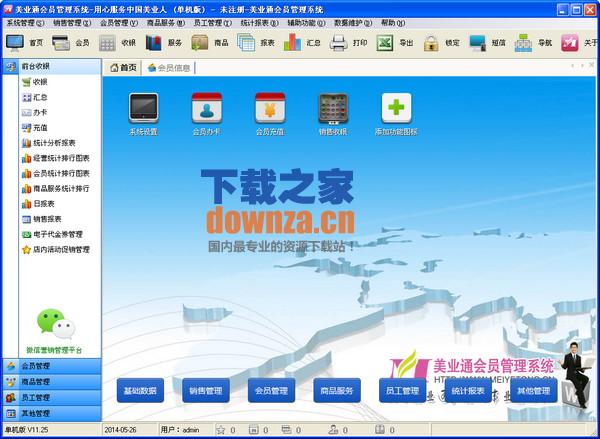Open 销售报表 in the sidebar
This screenshot has height=439, width=600.
pyautogui.click(x=42, y=219)
